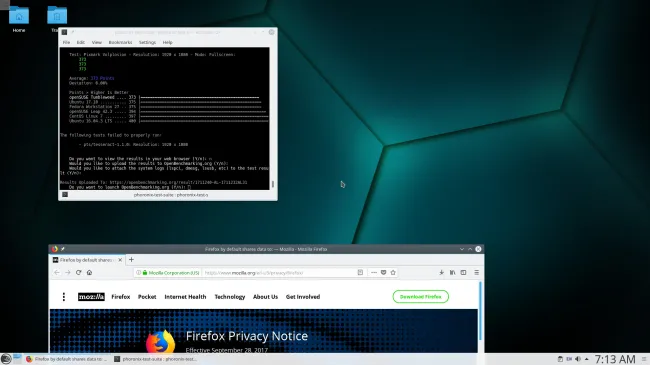This screenshot has height=365, width=650.
Task: Open the Konsole File menu
Action: (66, 42)
